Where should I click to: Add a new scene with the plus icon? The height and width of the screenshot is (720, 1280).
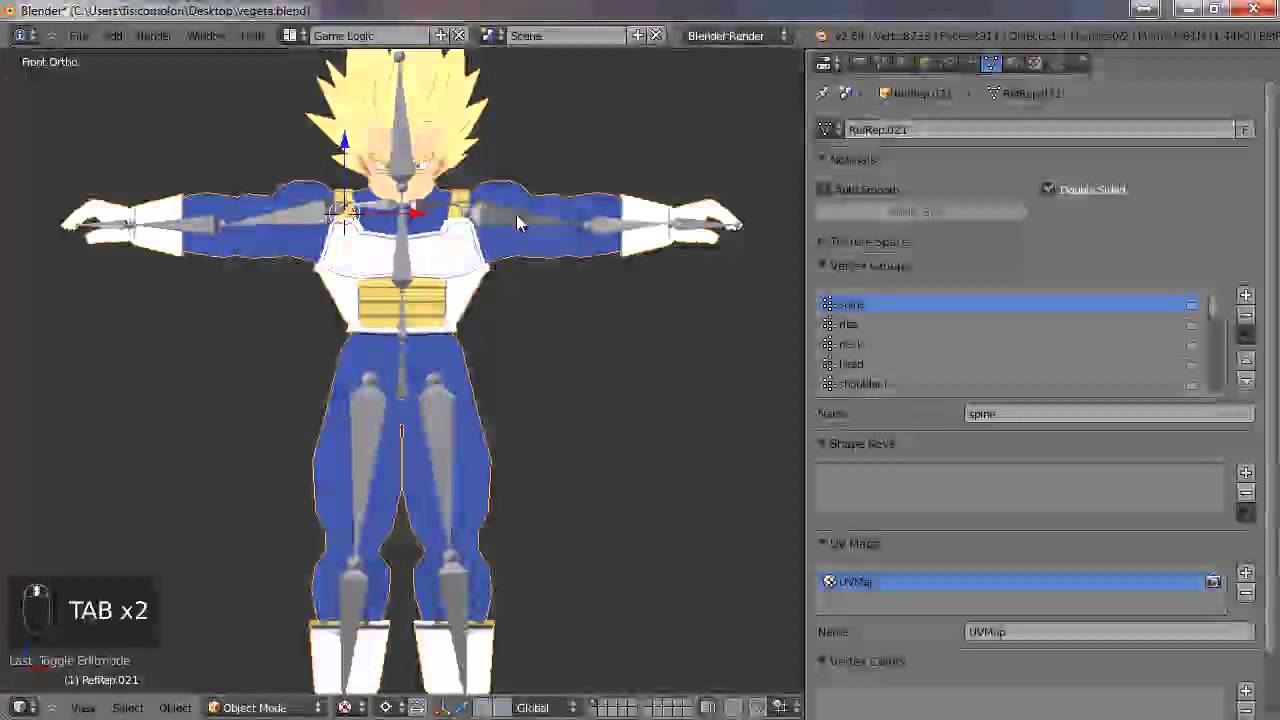[x=638, y=36]
